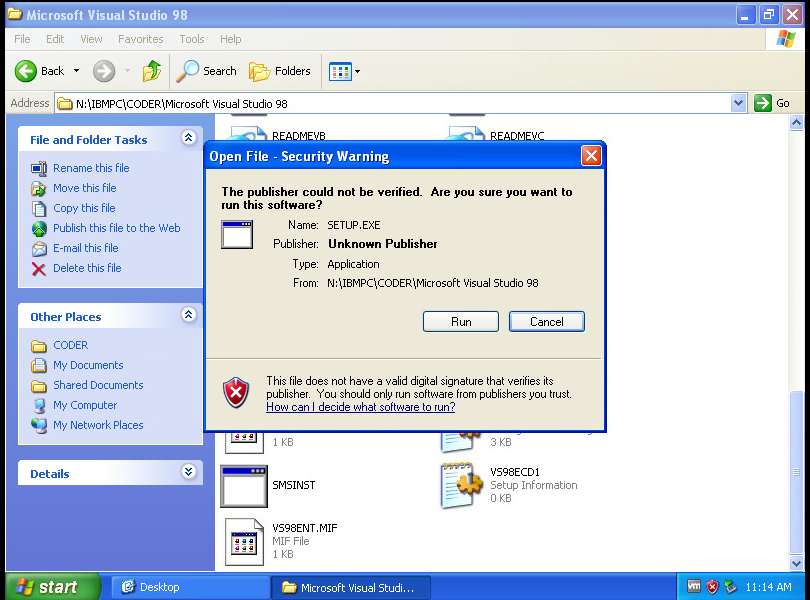Switch to Desktop taskbar button
Viewport: 810px width, 600px height.
(189, 587)
